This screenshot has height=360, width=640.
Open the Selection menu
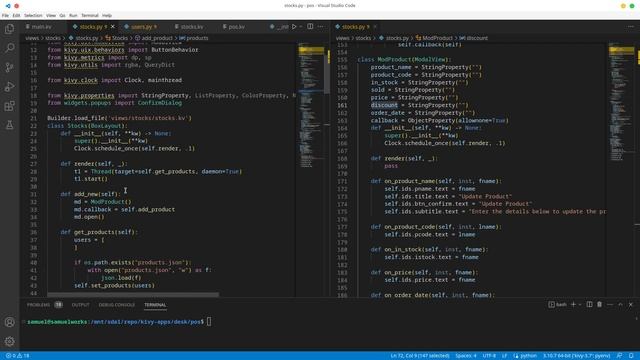[33, 16]
